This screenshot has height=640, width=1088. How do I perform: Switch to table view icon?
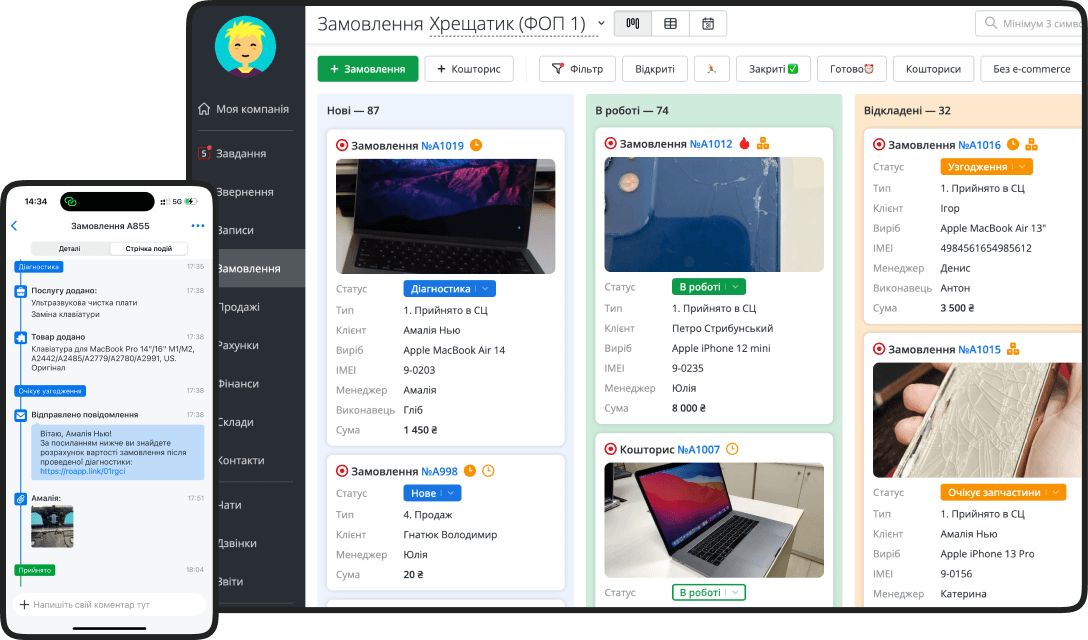pos(670,24)
